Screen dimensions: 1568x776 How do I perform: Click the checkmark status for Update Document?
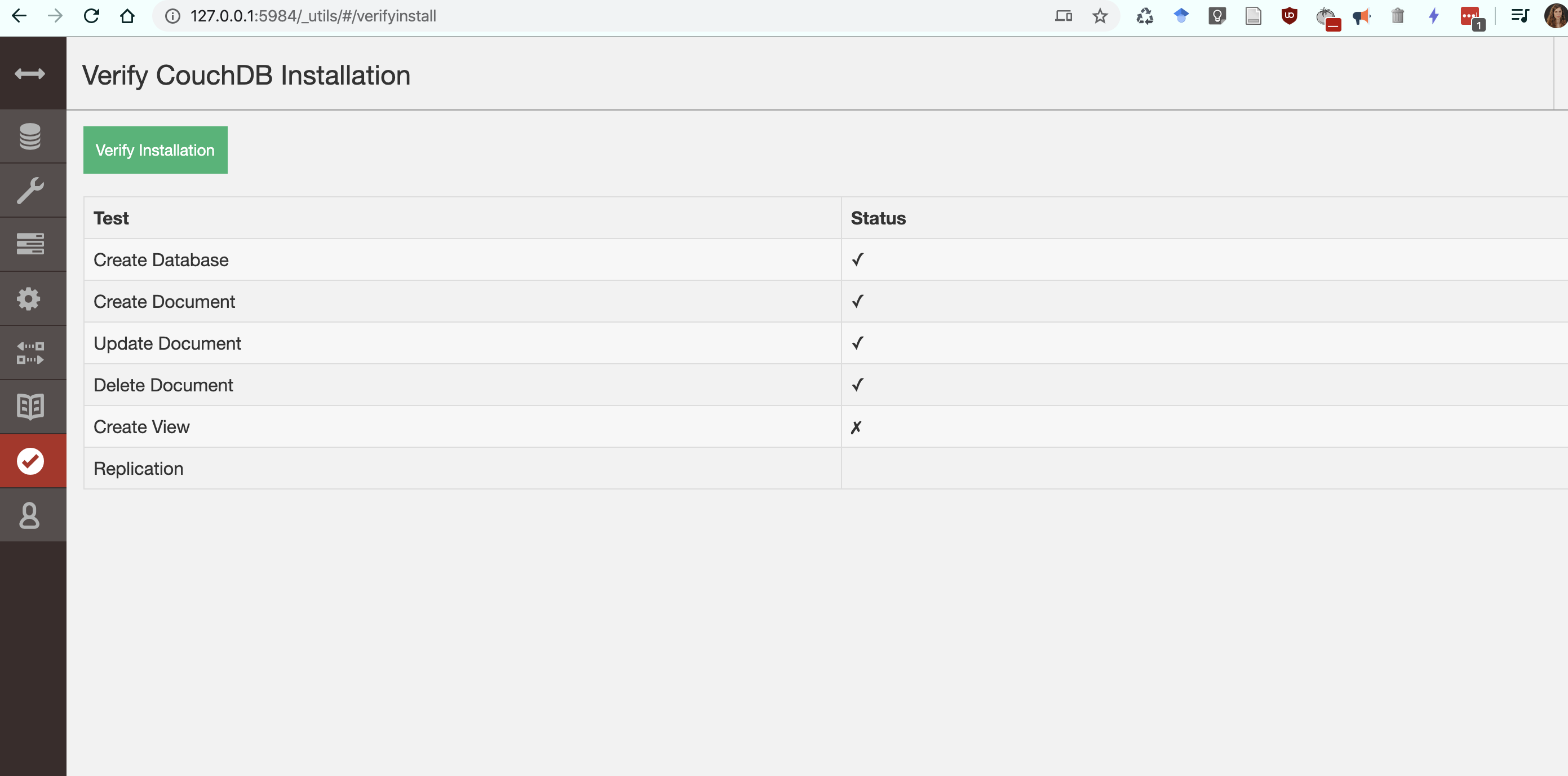click(857, 343)
